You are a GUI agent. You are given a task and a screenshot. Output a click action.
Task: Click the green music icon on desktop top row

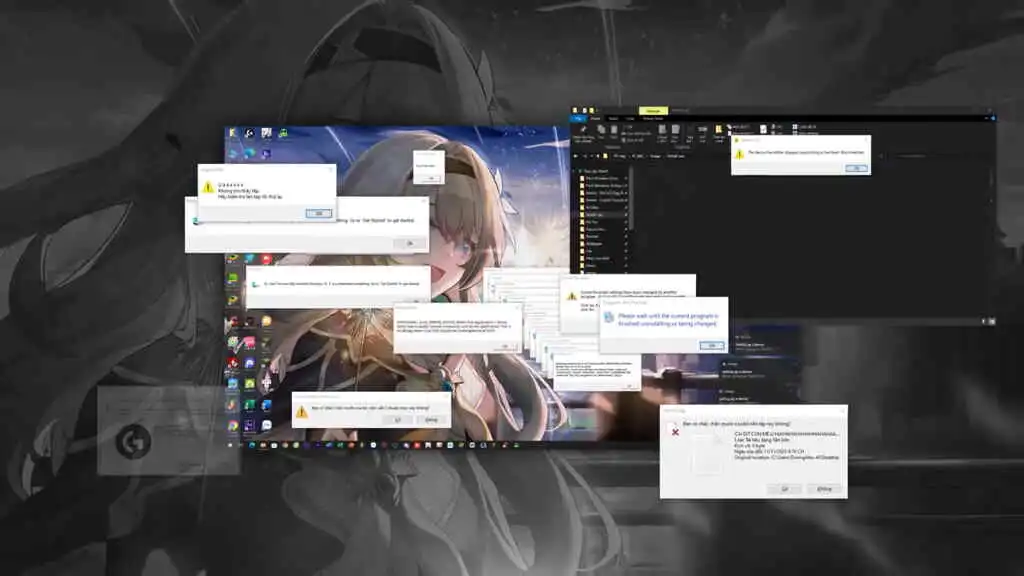(x=283, y=133)
